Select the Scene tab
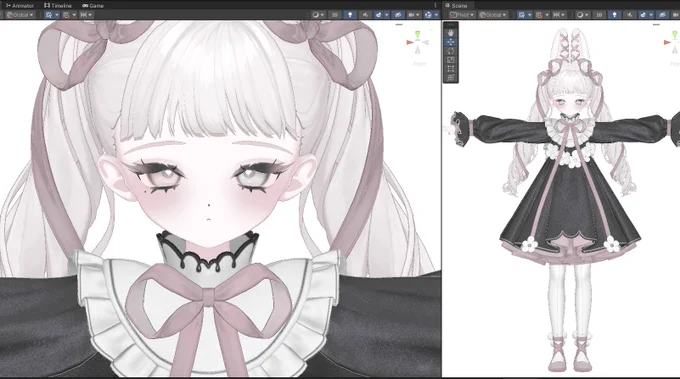This screenshot has height=379, width=680. pyautogui.click(x=456, y=6)
